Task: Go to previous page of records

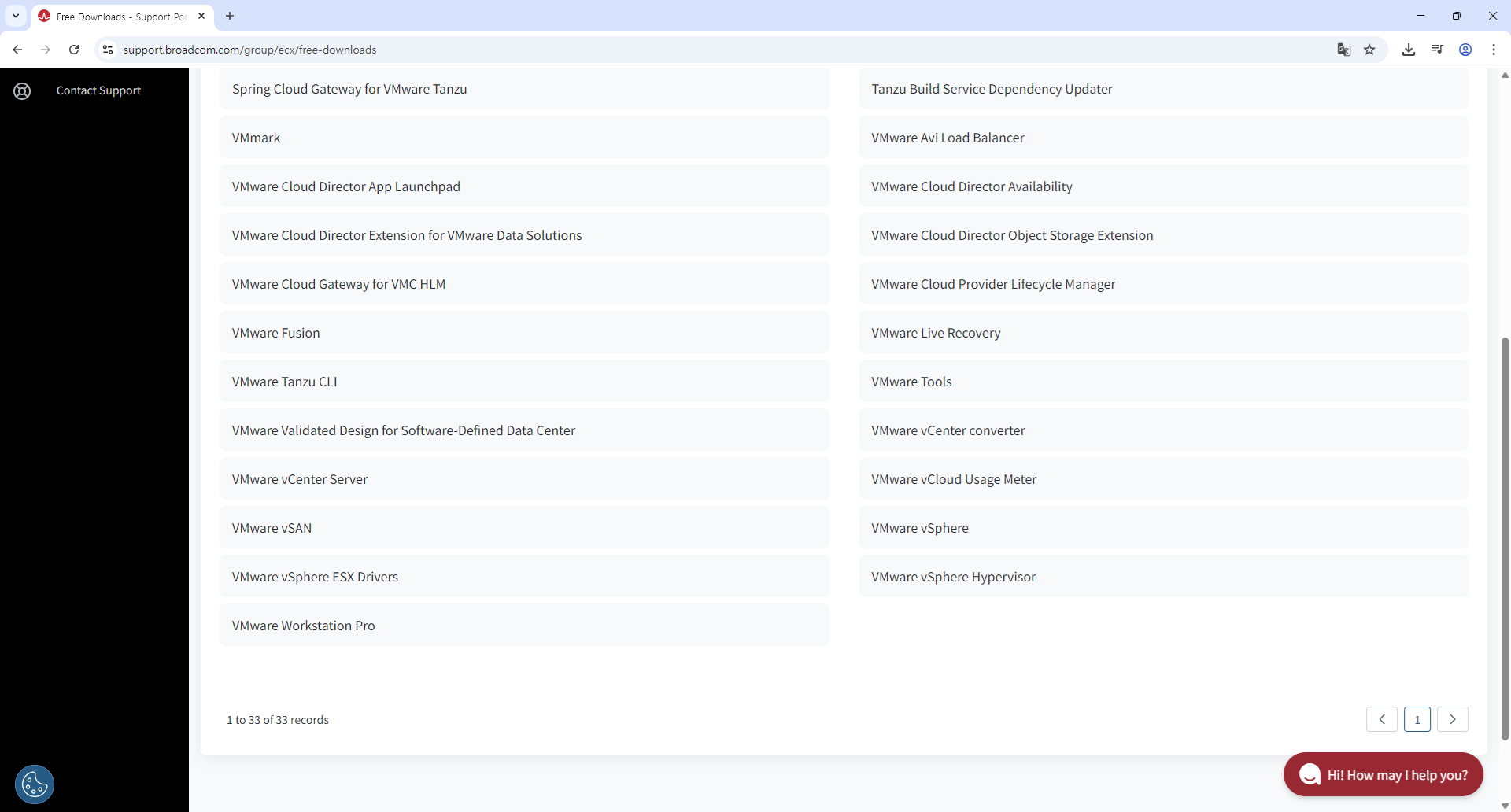Action: [x=1382, y=719]
